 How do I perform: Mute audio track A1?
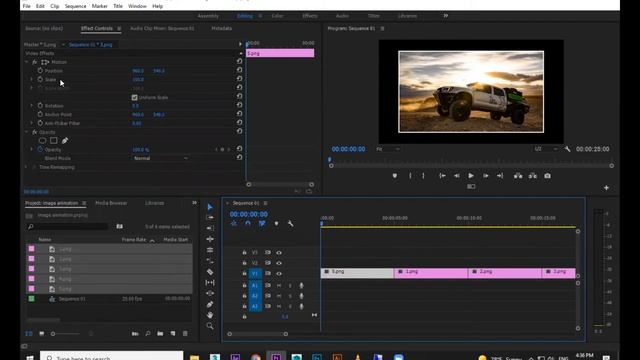[x=279, y=285]
